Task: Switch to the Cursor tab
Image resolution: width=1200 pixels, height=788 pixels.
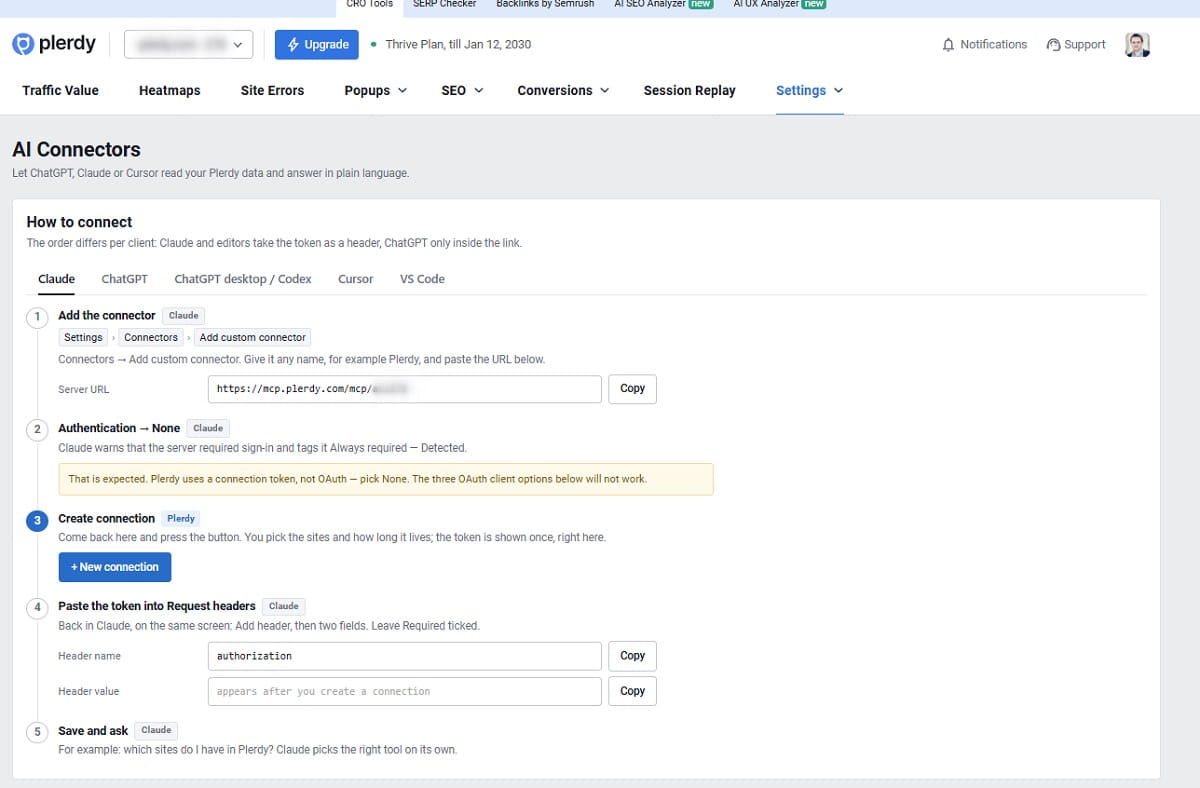Action: tap(356, 279)
